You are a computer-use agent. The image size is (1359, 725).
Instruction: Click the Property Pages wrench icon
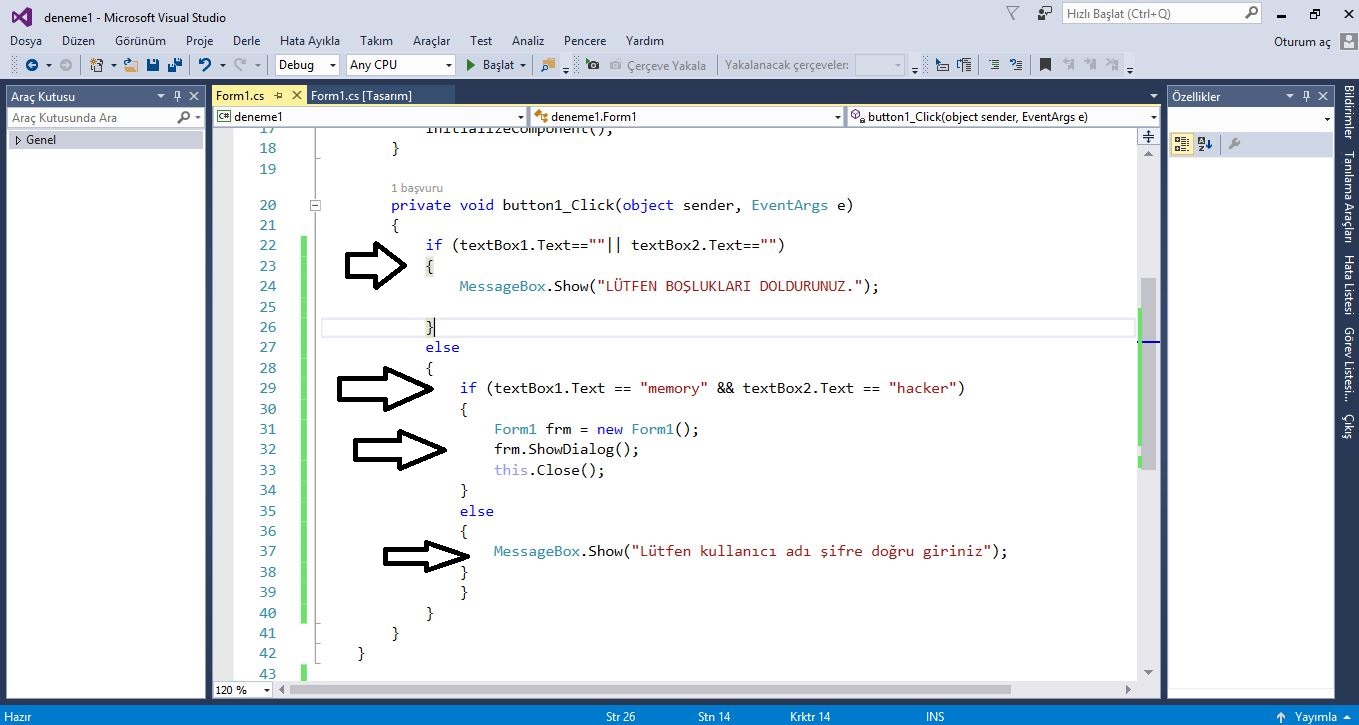(x=1234, y=144)
